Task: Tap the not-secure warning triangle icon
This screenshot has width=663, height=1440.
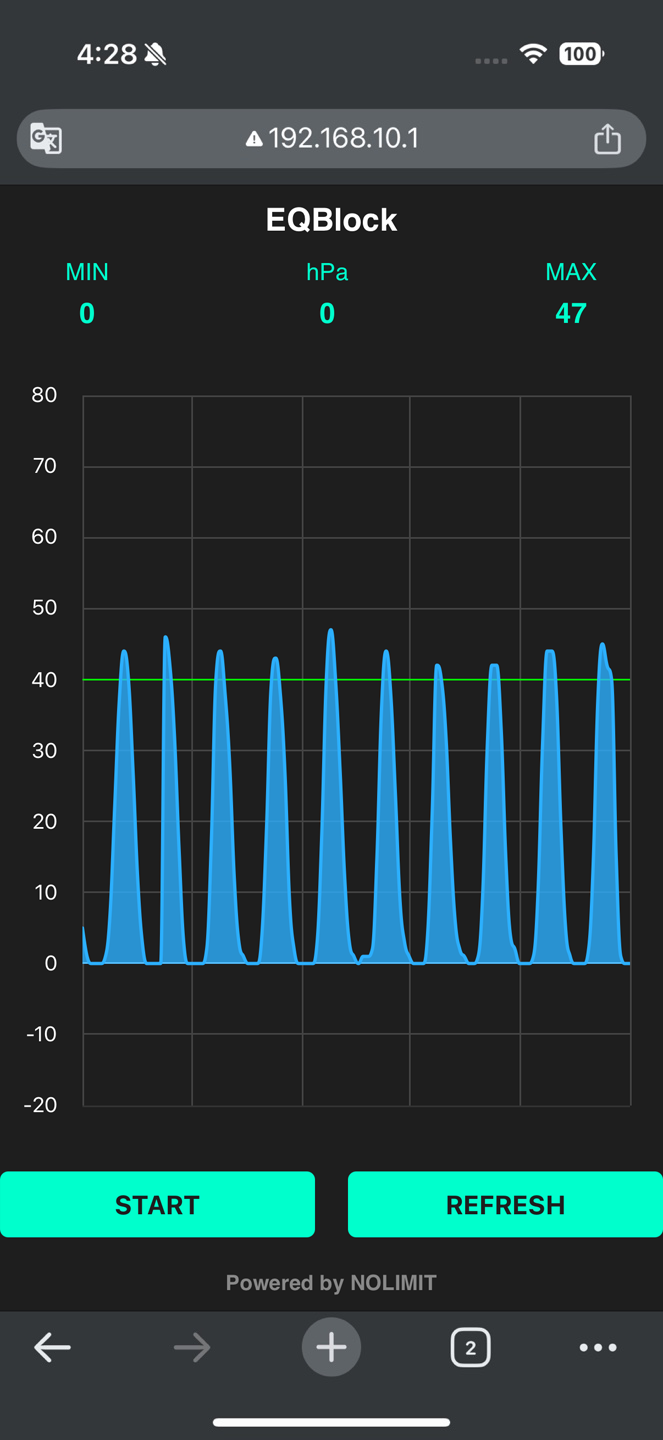Action: tap(254, 139)
